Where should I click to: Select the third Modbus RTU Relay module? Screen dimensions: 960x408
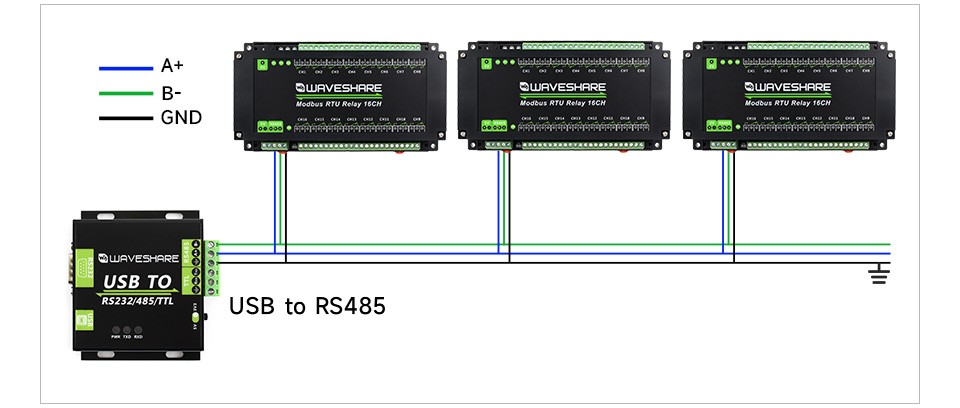tap(789, 97)
